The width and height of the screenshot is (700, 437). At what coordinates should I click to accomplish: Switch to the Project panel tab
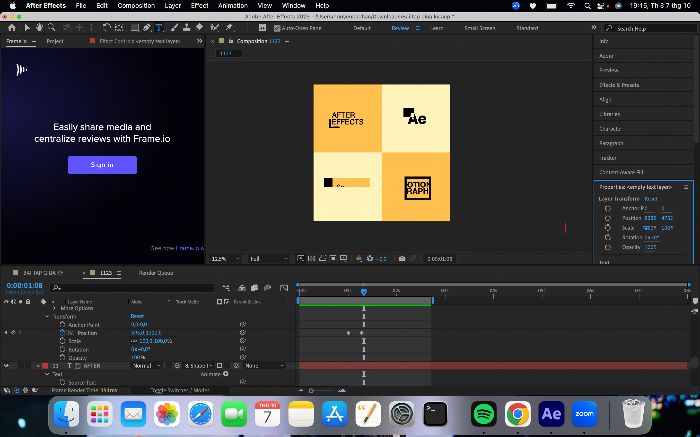point(55,41)
